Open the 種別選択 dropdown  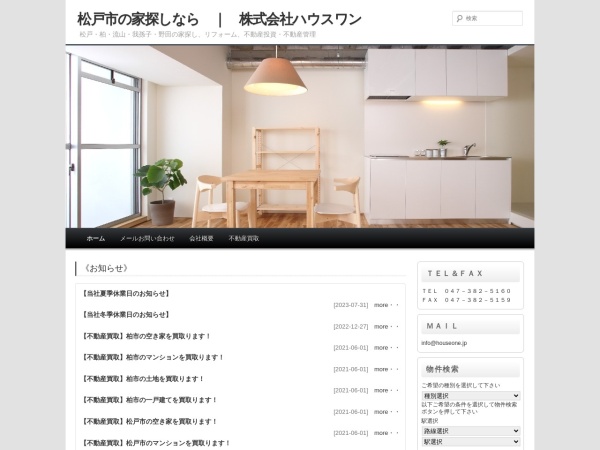pyautogui.click(x=471, y=396)
